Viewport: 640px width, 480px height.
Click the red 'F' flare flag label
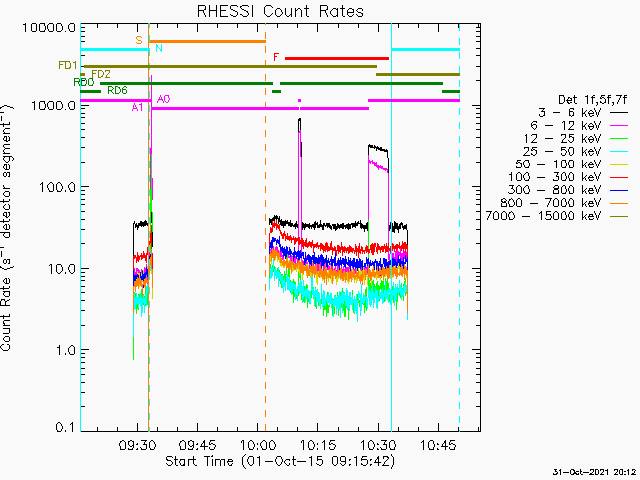276,57
